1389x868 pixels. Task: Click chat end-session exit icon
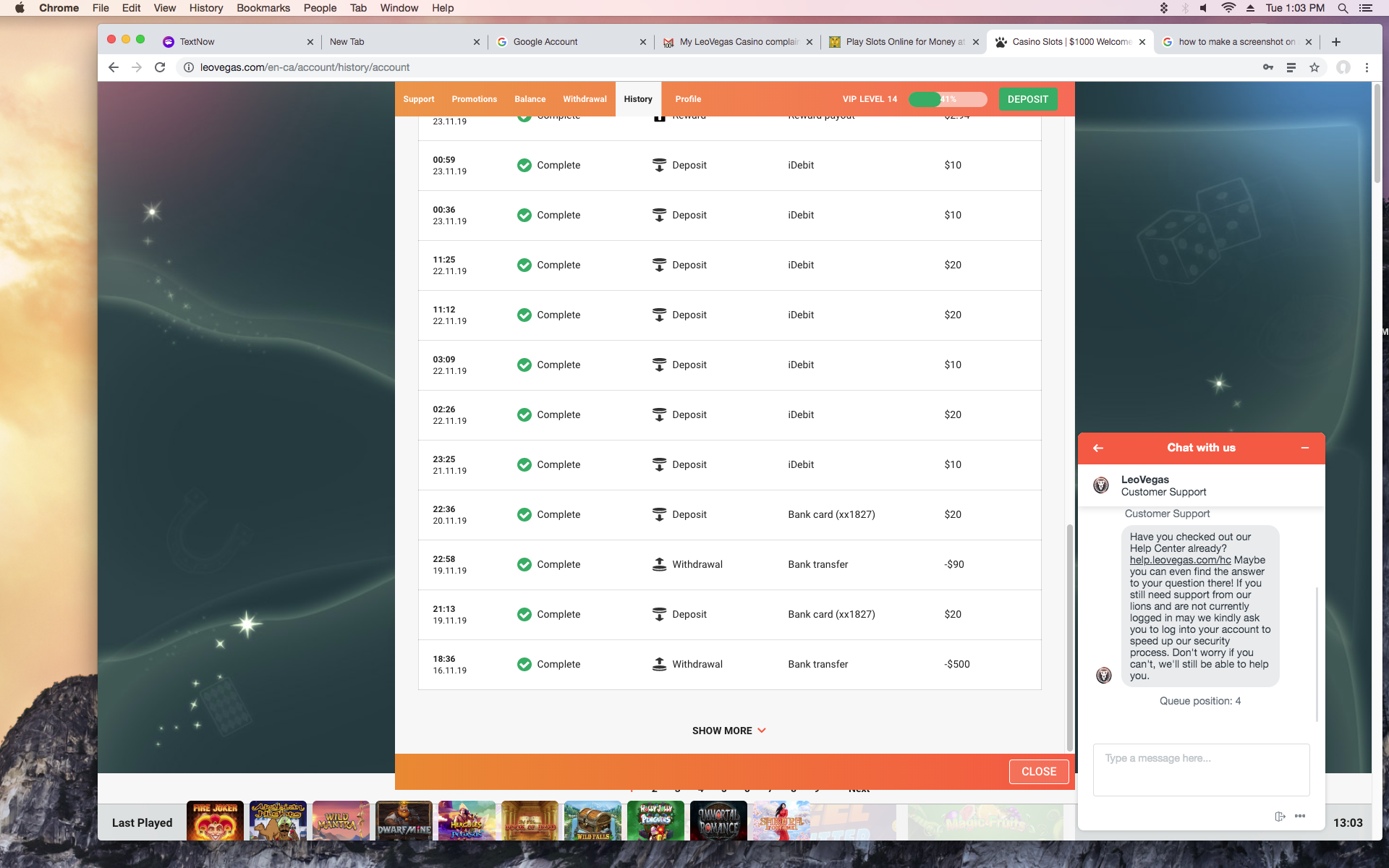(1280, 816)
